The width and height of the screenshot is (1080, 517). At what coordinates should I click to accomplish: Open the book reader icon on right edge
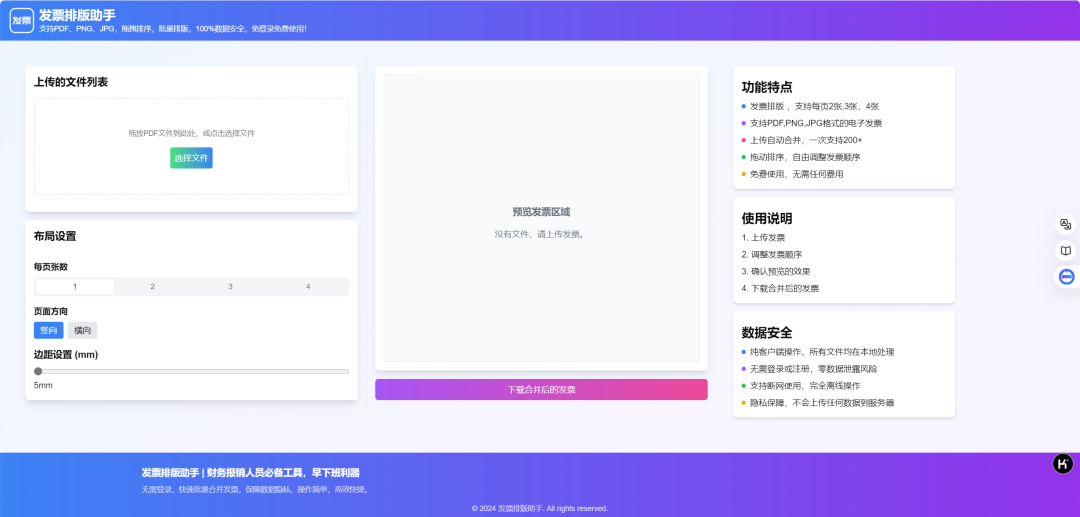[1066, 251]
